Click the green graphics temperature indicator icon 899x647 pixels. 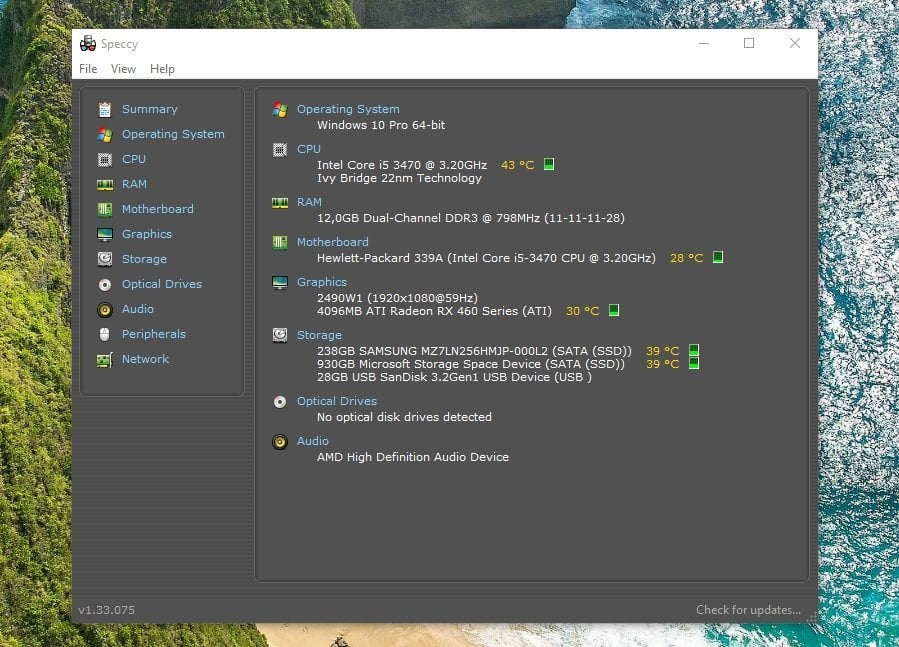point(613,310)
